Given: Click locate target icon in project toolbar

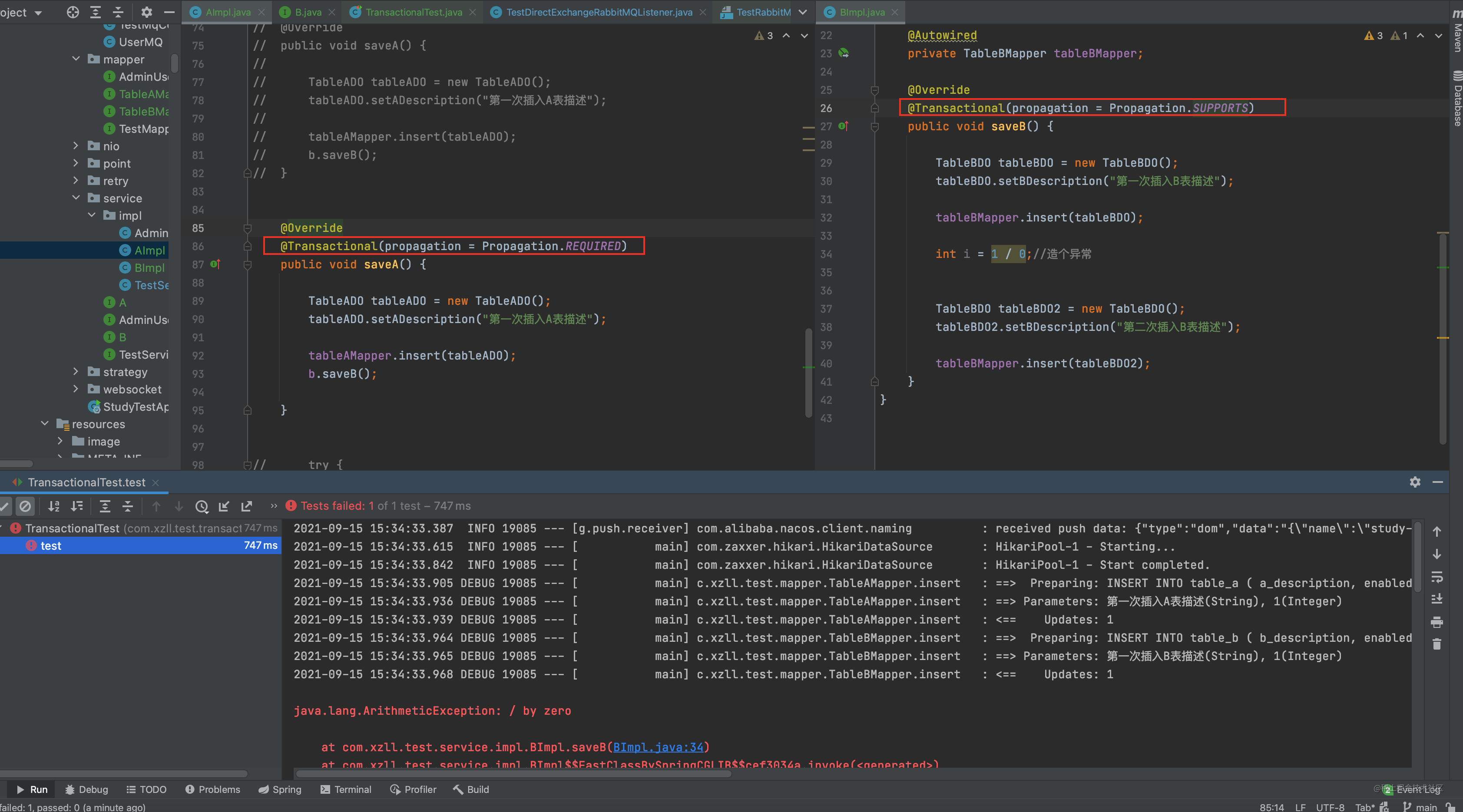Looking at the screenshot, I should tap(73, 12).
